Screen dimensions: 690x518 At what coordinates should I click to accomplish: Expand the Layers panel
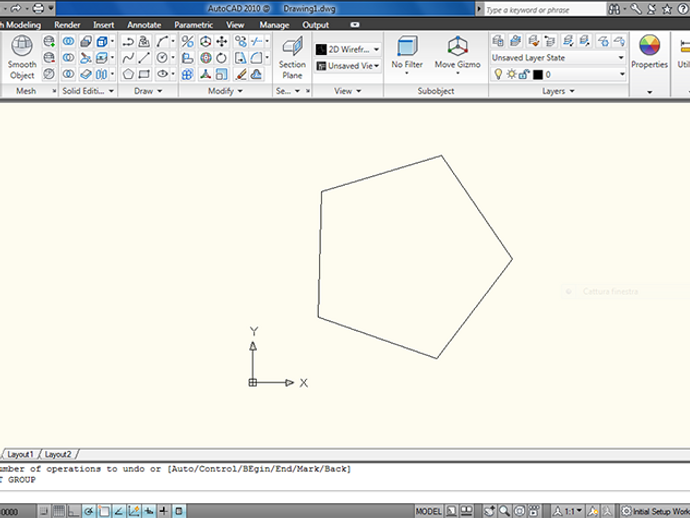coord(558,91)
